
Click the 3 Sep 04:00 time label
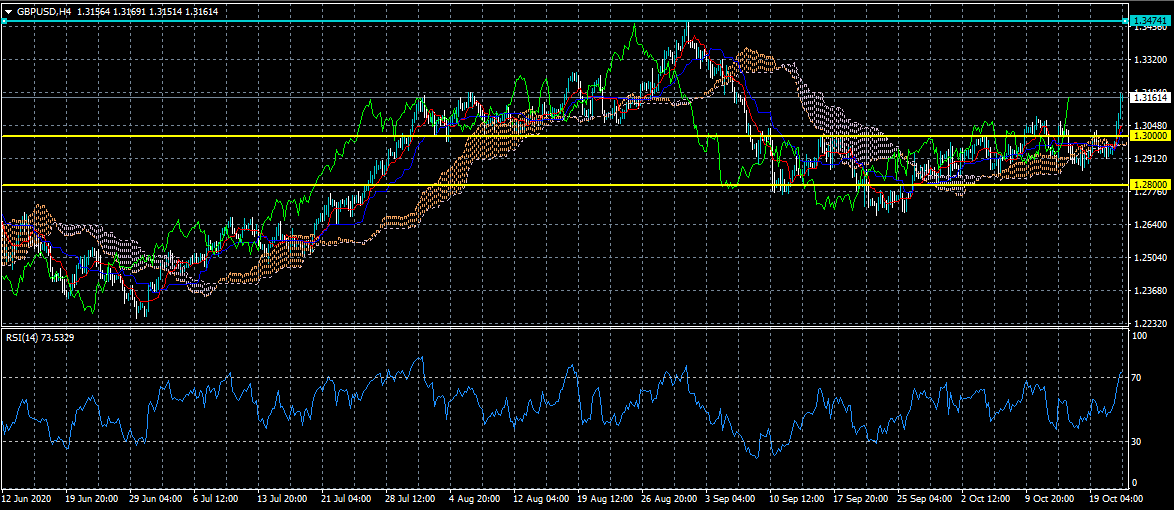coord(727,497)
